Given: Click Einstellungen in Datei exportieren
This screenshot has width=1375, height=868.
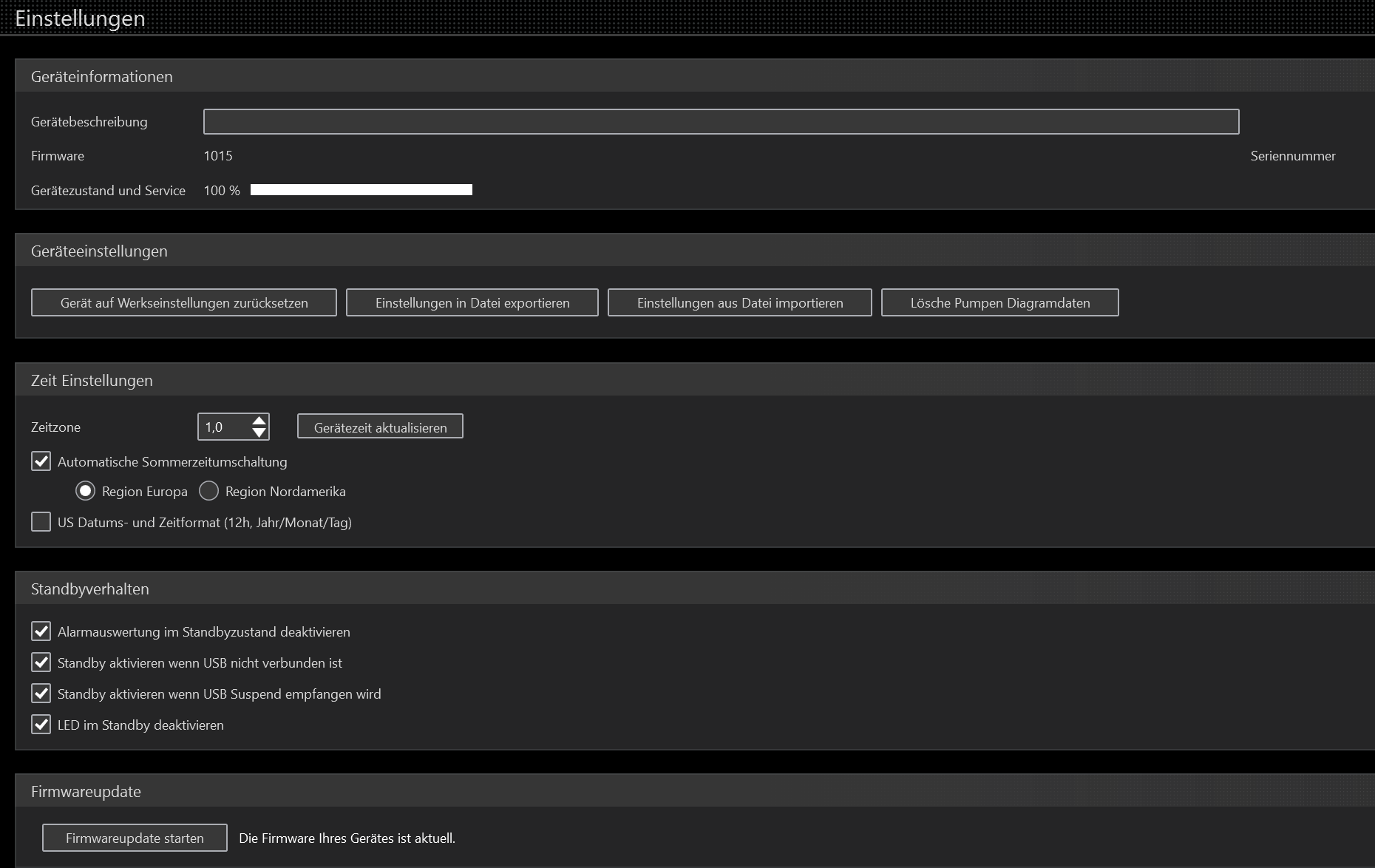Looking at the screenshot, I should (x=472, y=302).
